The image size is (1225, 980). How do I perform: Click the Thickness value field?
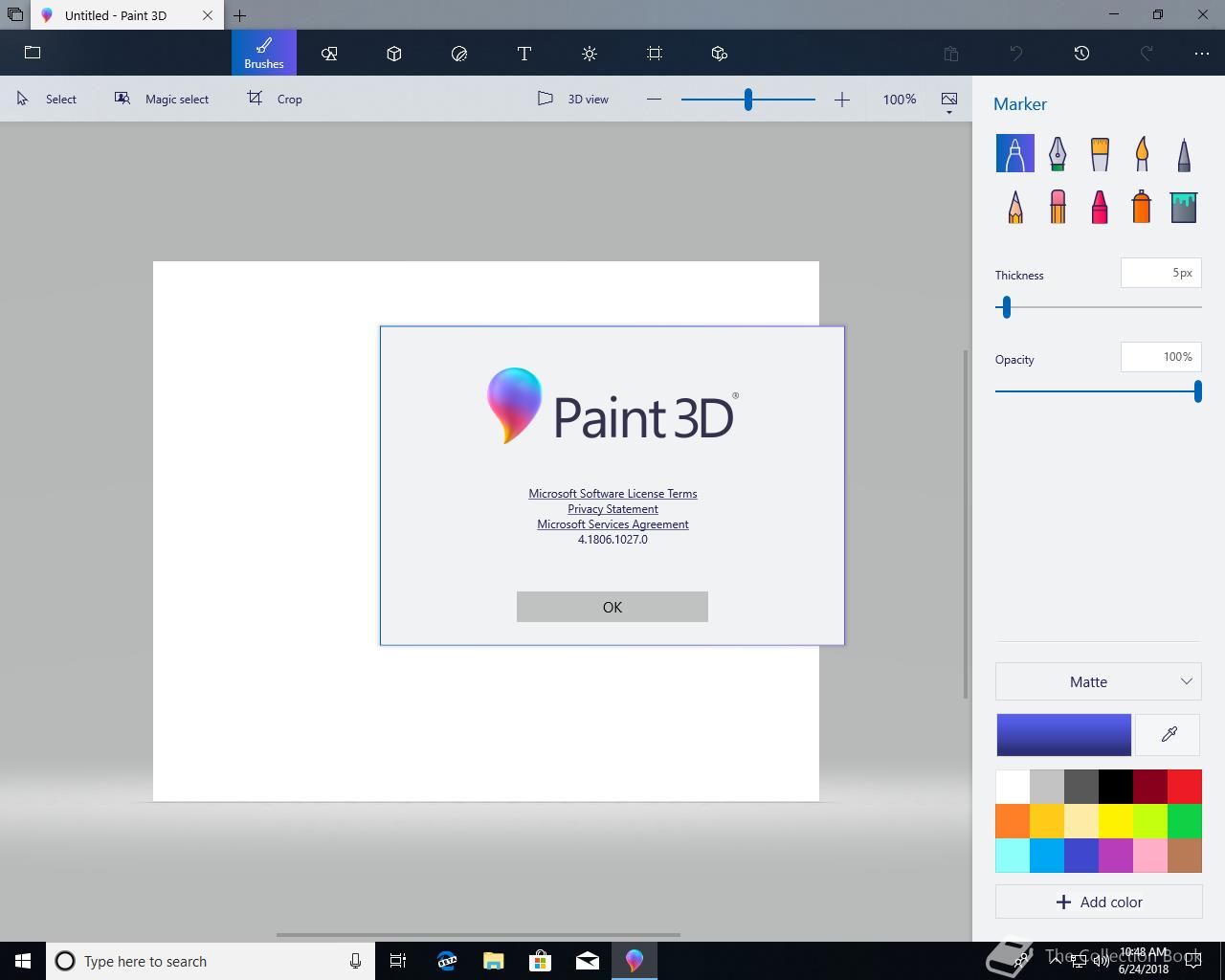coord(1161,273)
